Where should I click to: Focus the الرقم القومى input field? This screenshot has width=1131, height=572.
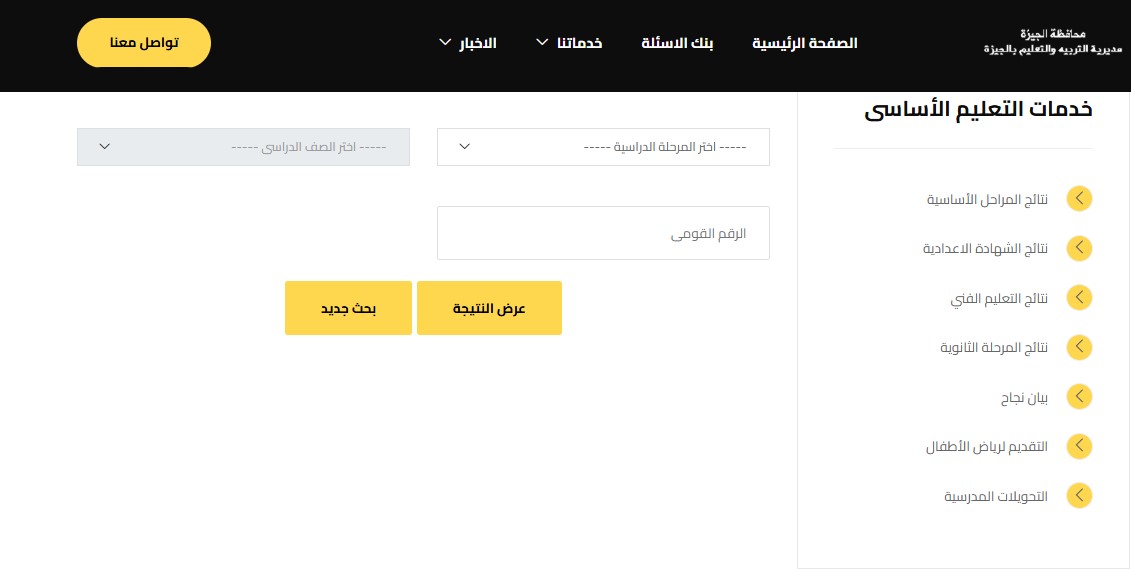[x=603, y=233]
